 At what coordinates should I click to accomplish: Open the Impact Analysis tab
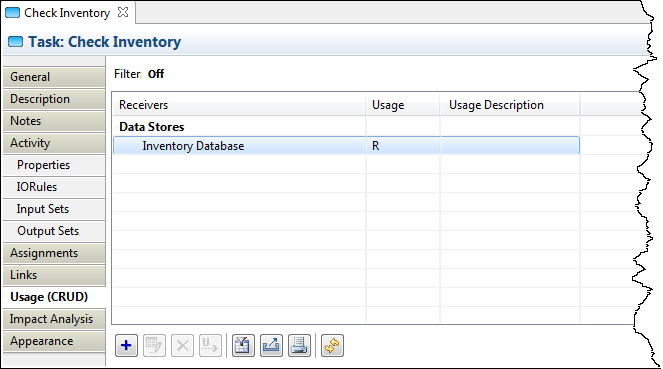[x=54, y=319]
